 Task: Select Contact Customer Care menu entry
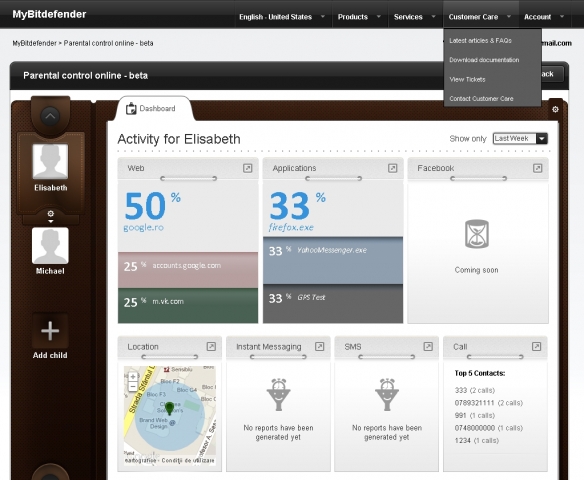point(481,99)
